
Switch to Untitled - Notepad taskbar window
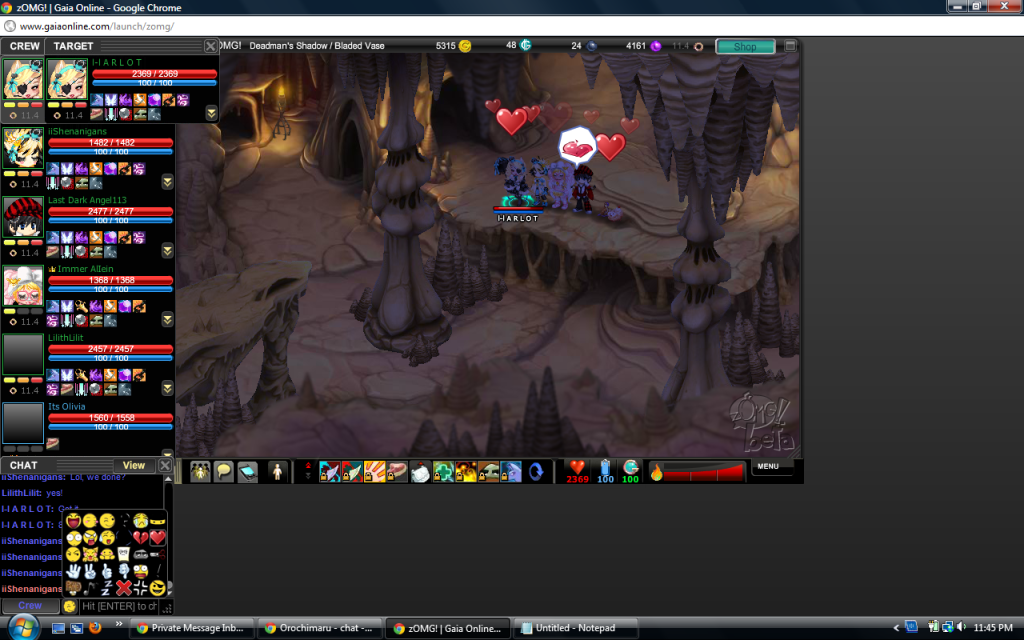pos(574,628)
